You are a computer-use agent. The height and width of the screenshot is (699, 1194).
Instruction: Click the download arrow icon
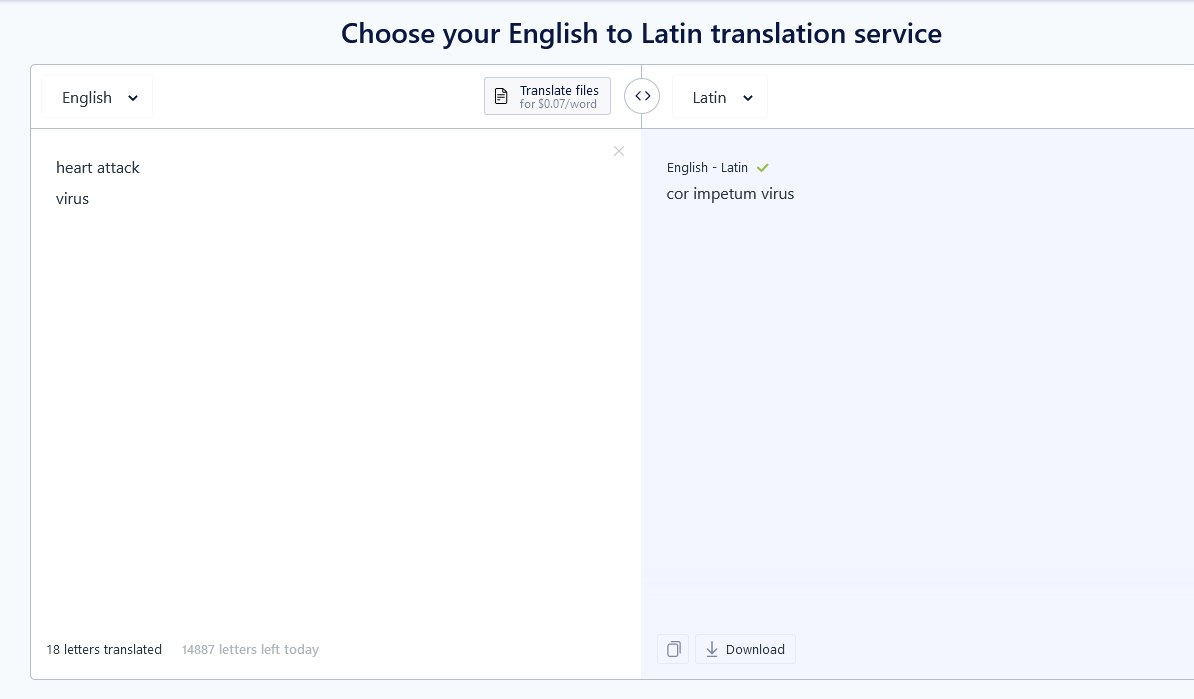coord(711,650)
